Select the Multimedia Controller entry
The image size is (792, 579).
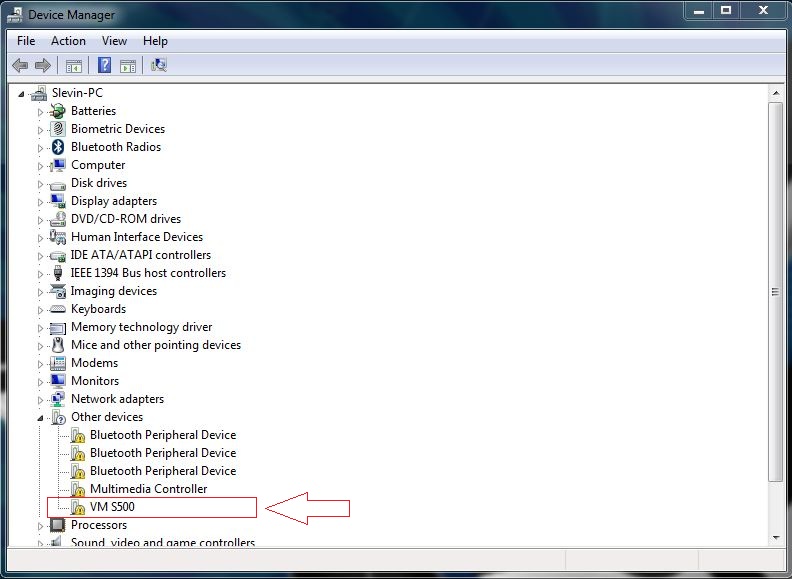point(148,489)
